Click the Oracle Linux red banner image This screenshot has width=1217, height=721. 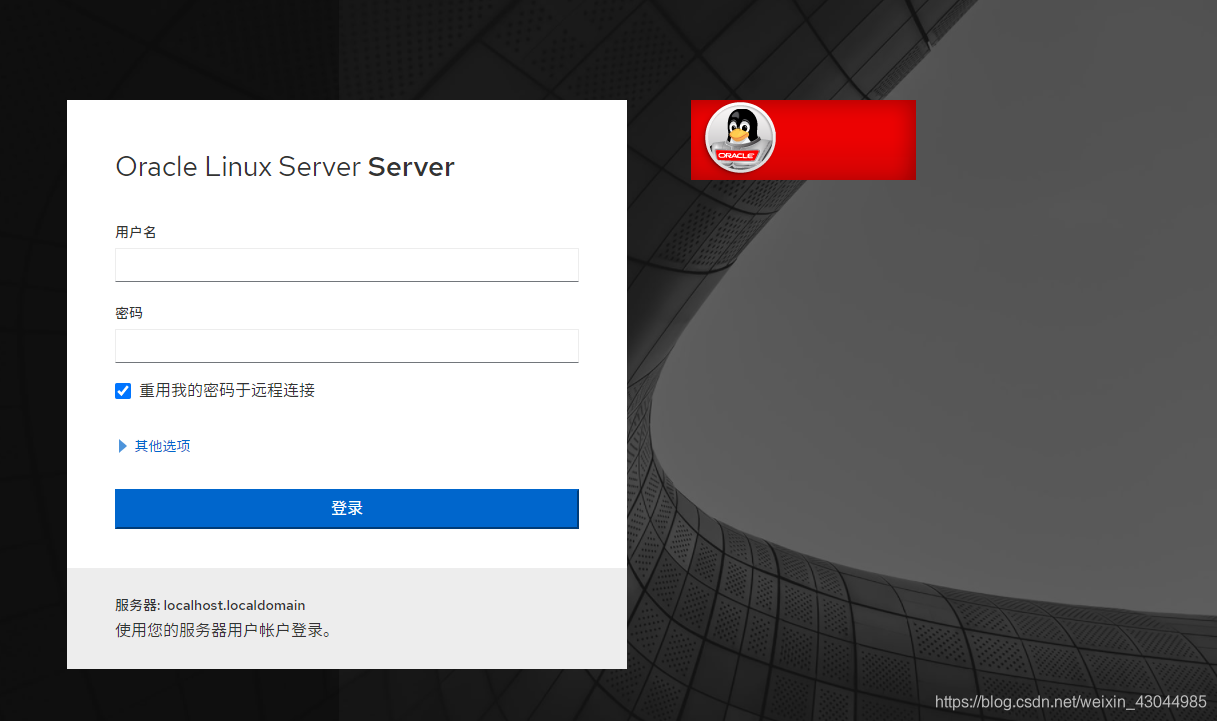tap(850, 139)
